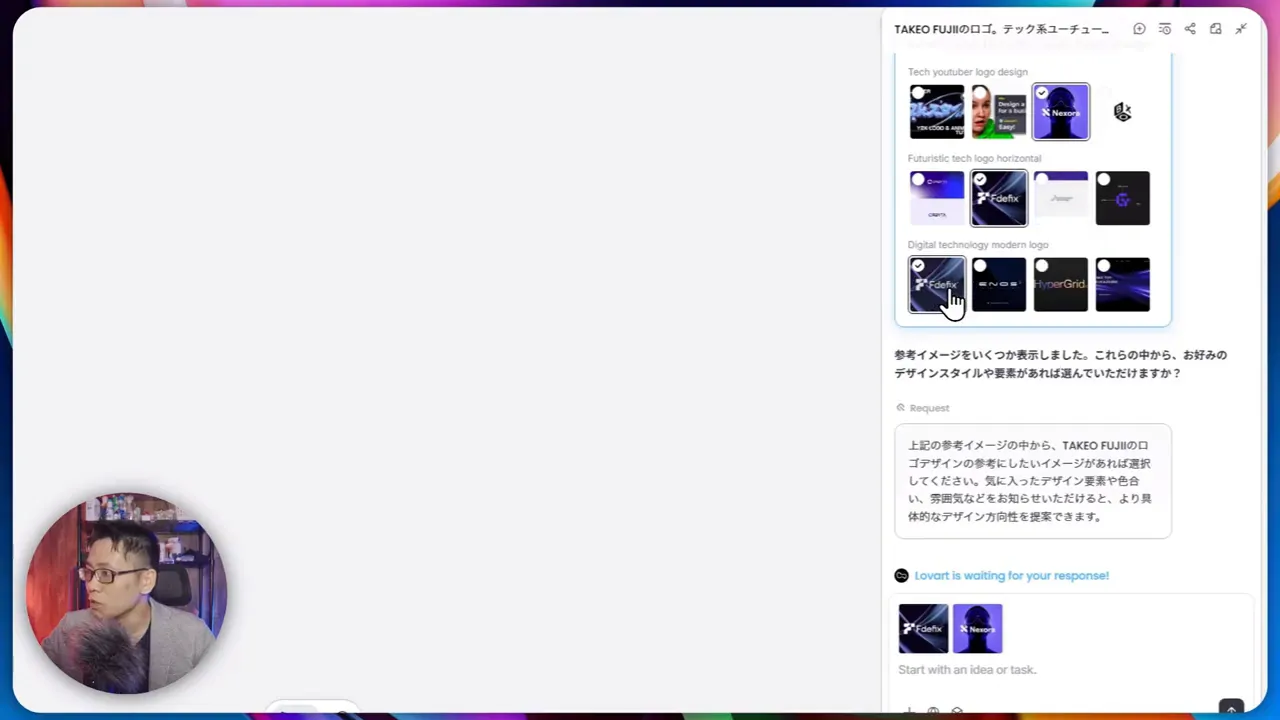This screenshot has width=1280, height=720.
Task: Check the graffiti thumbnail in Tech youtuber row
Action: [x=918, y=93]
